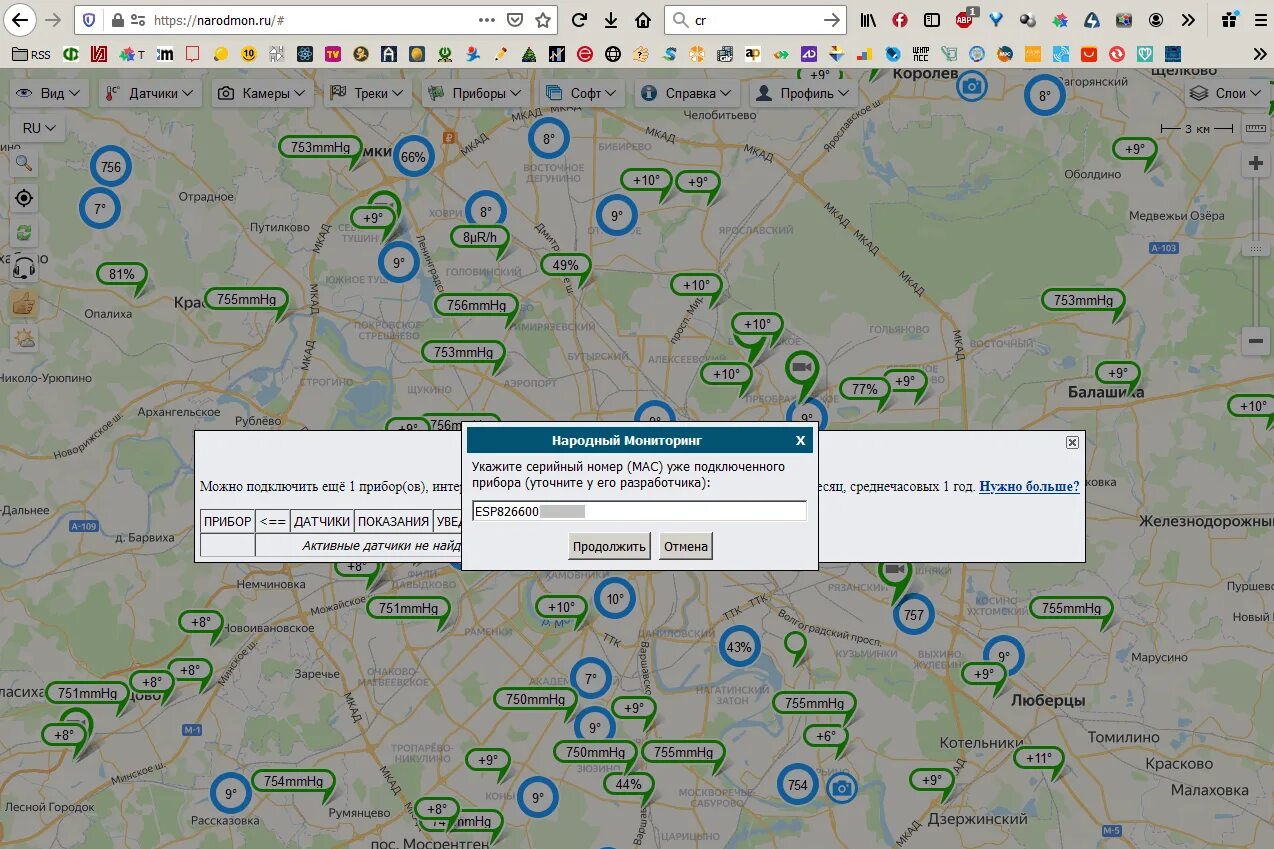Click the weather sun-cloud icon
Image resolution: width=1274 pixels, height=849 pixels.
pos(24,338)
